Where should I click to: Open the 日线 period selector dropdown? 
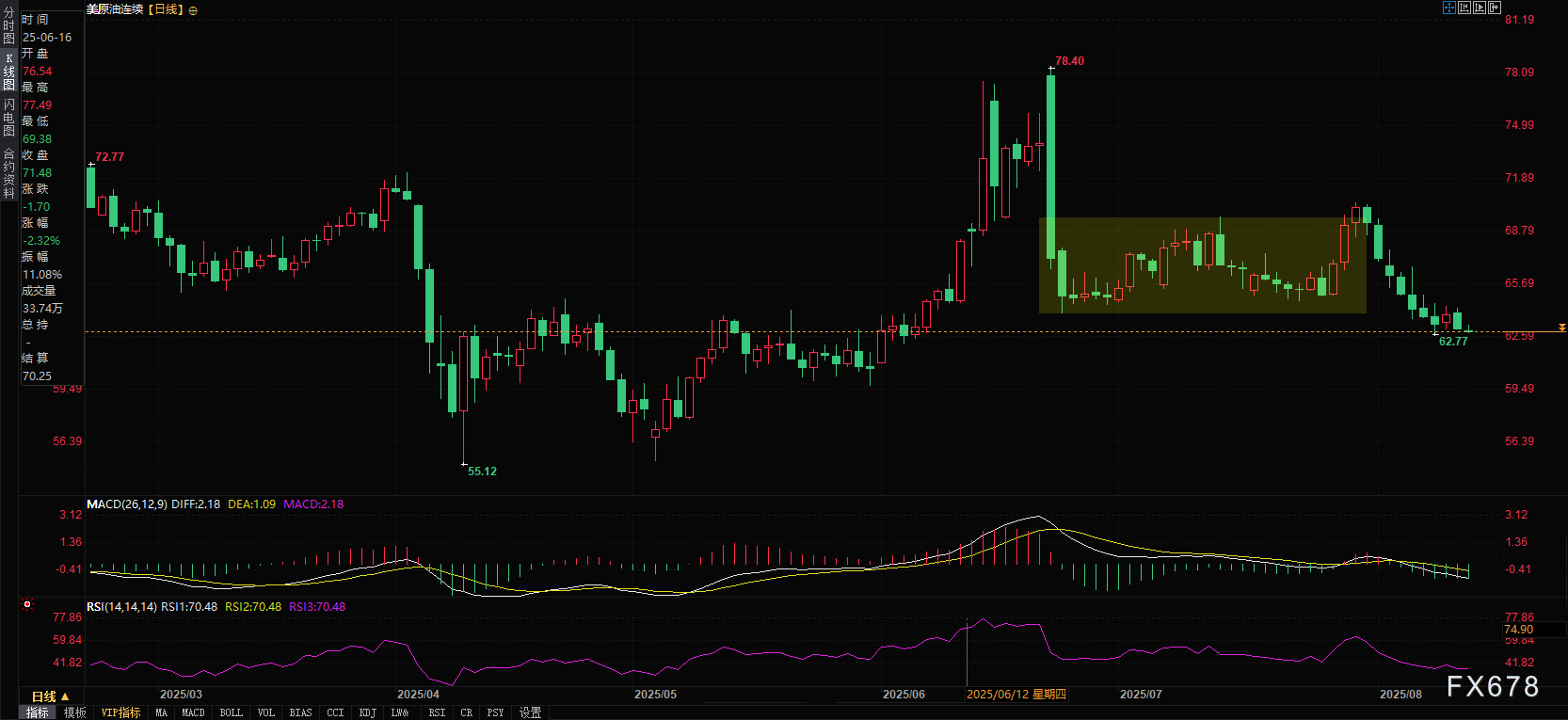pos(44,696)
